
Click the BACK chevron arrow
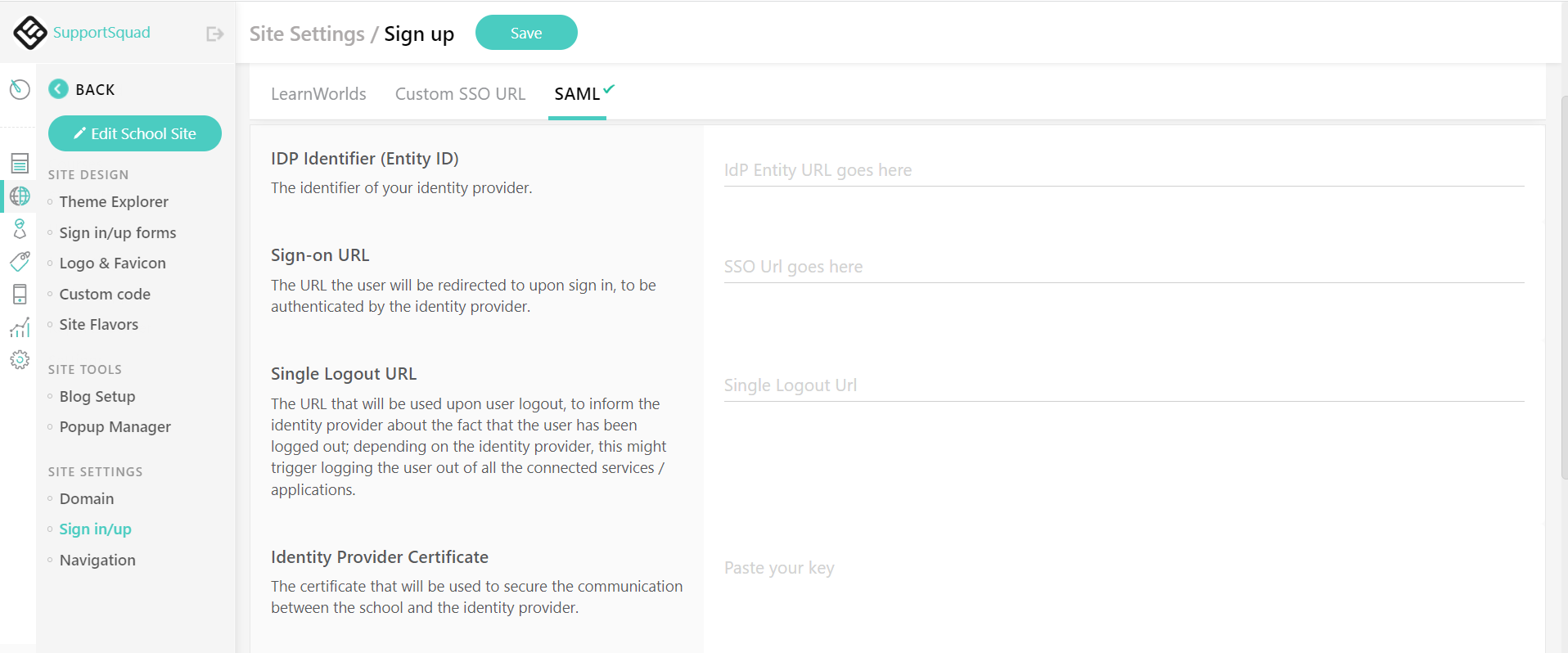(x=57, y=88)
